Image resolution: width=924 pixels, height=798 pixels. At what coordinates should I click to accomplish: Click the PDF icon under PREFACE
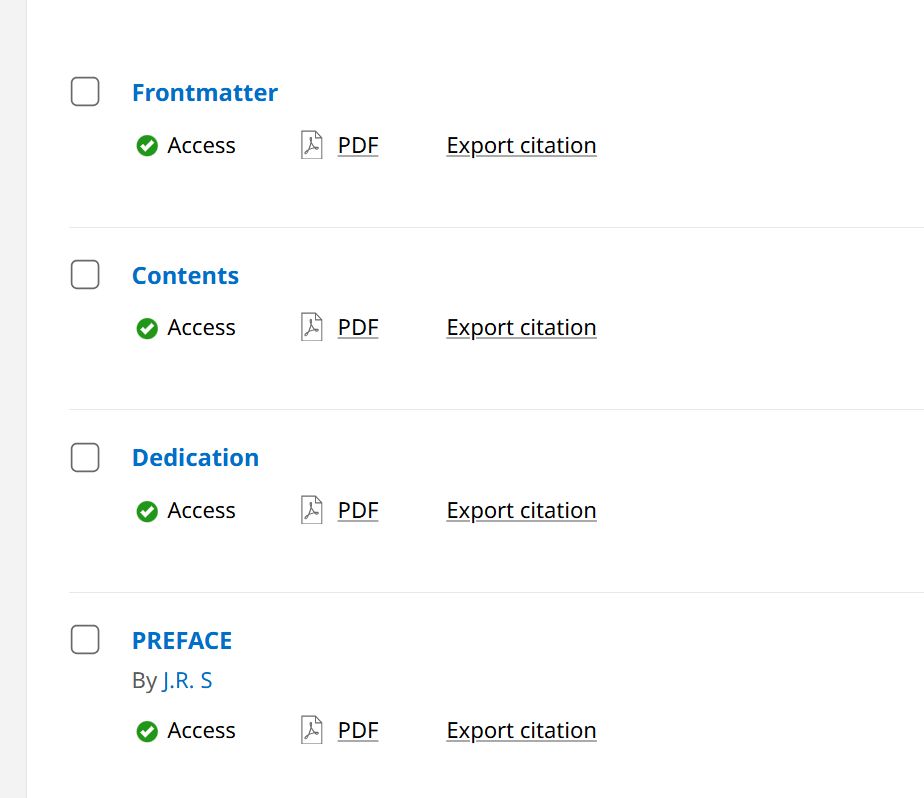click(311, 730)
